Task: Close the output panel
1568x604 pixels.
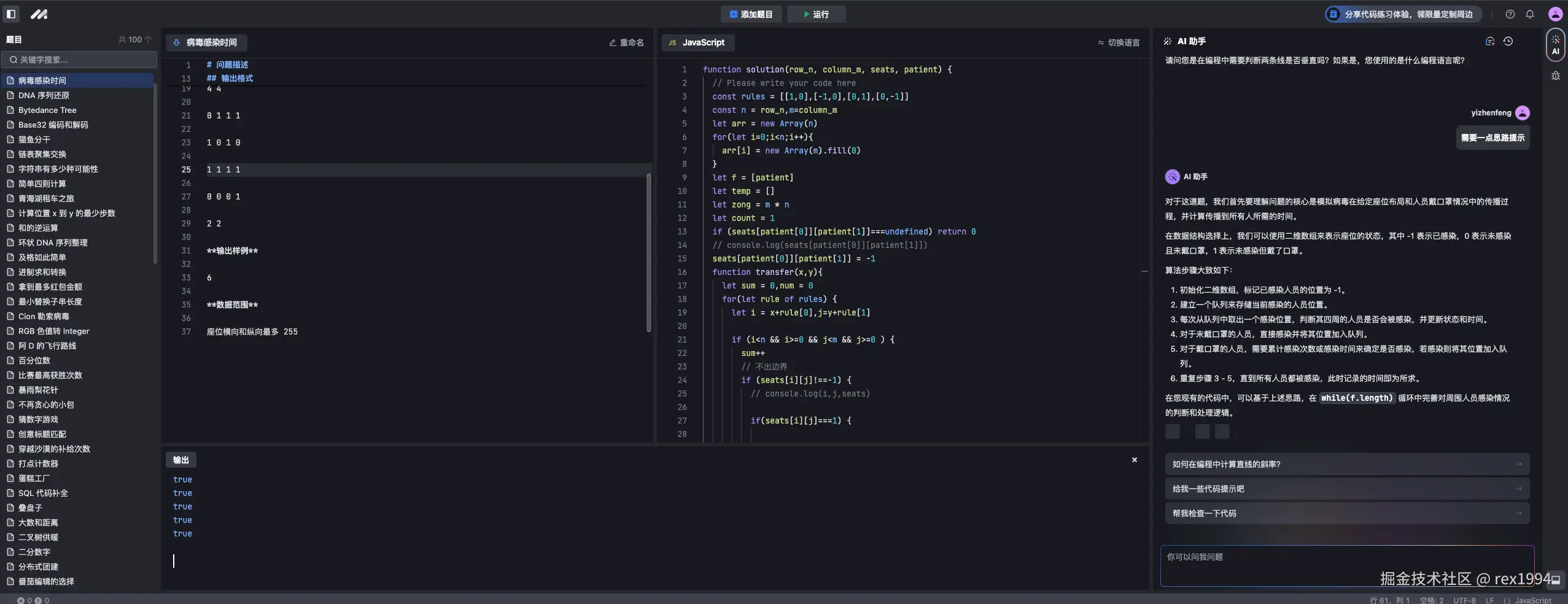Action: point(1135,460)
